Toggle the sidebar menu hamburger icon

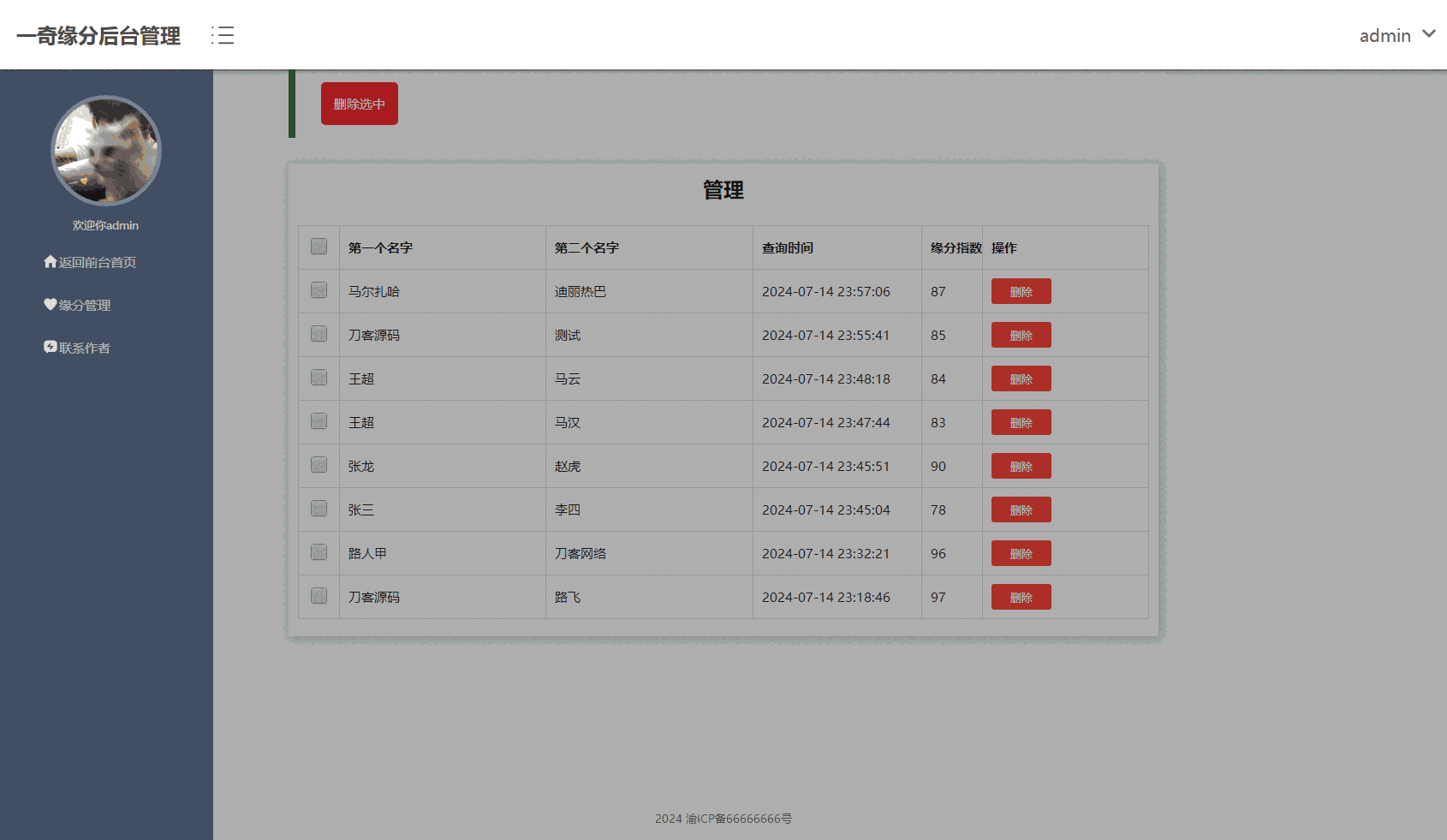tap(223, 35)
